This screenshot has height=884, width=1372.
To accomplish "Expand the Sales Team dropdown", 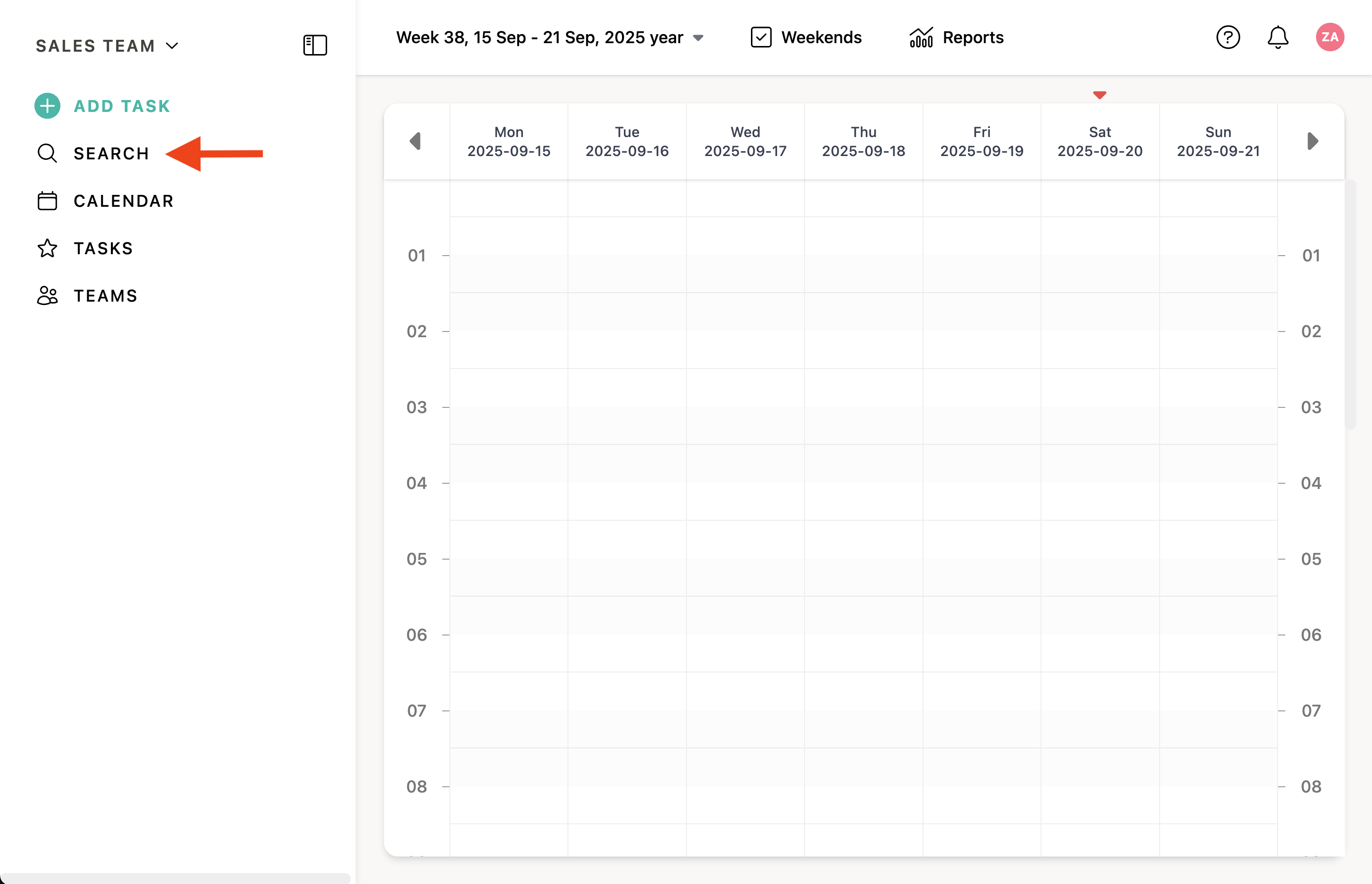I will click(x=107, y=46).
